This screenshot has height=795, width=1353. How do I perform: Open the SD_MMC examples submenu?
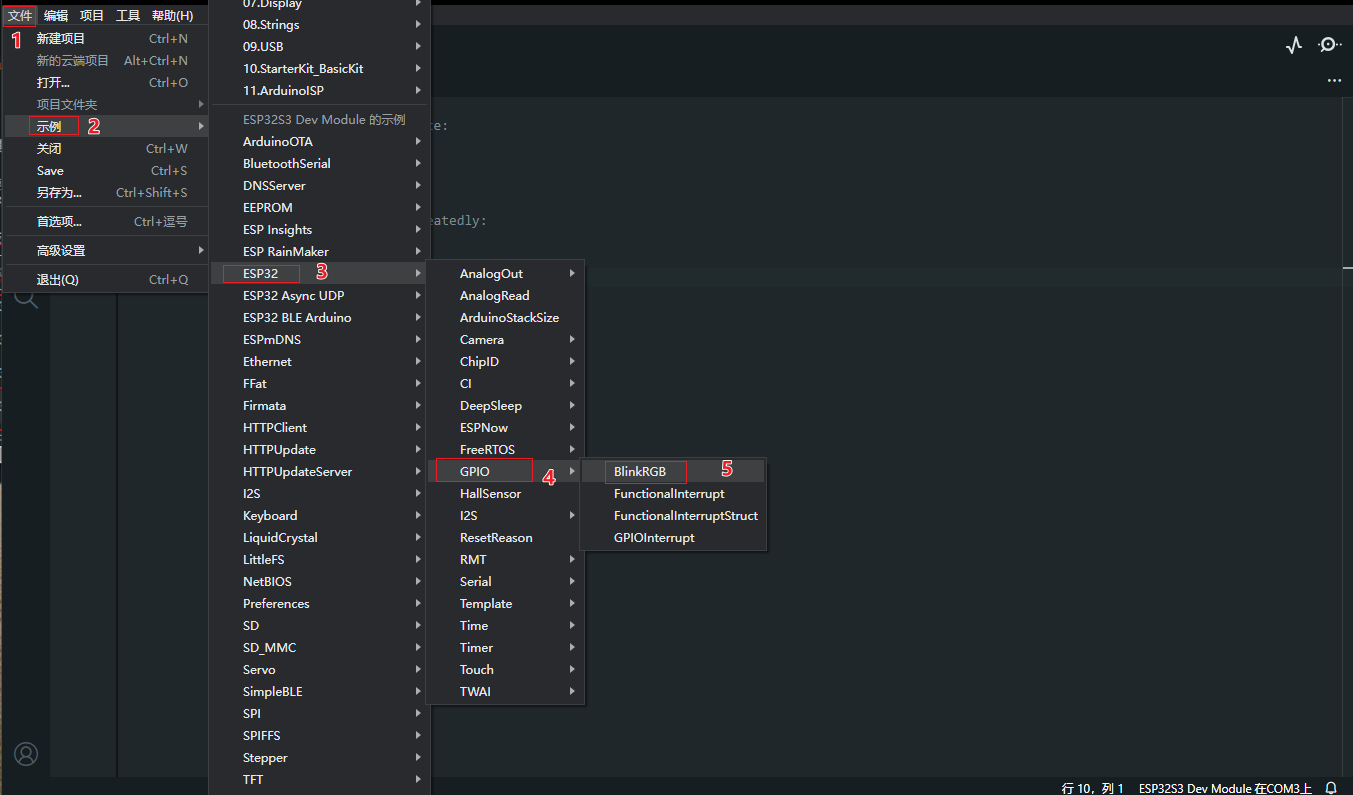pos(319,648)
